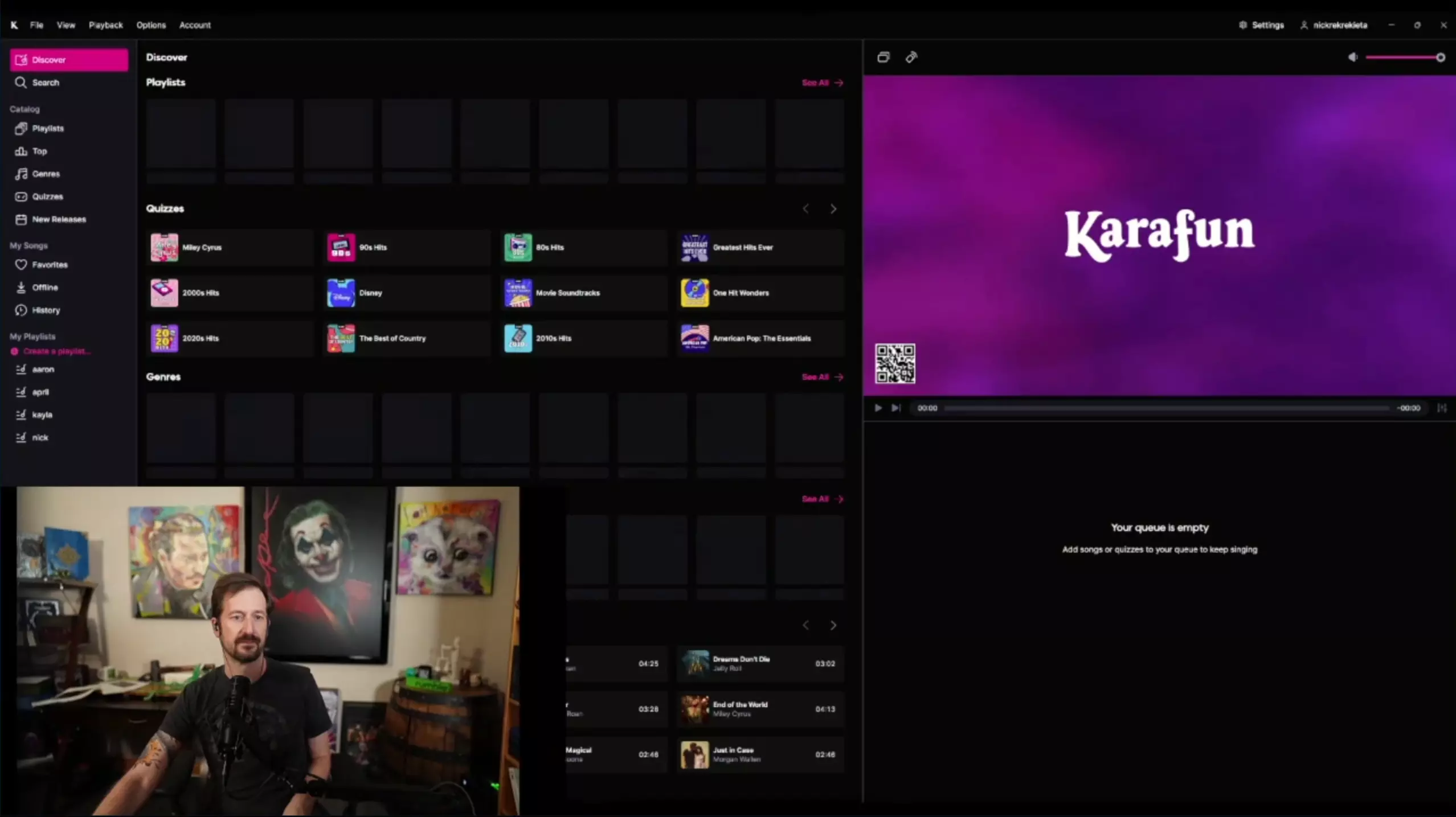This screenshot has height=817, width=1456.
Task: Open the 2000s Hits quiz
Action: tap(230, 293)
